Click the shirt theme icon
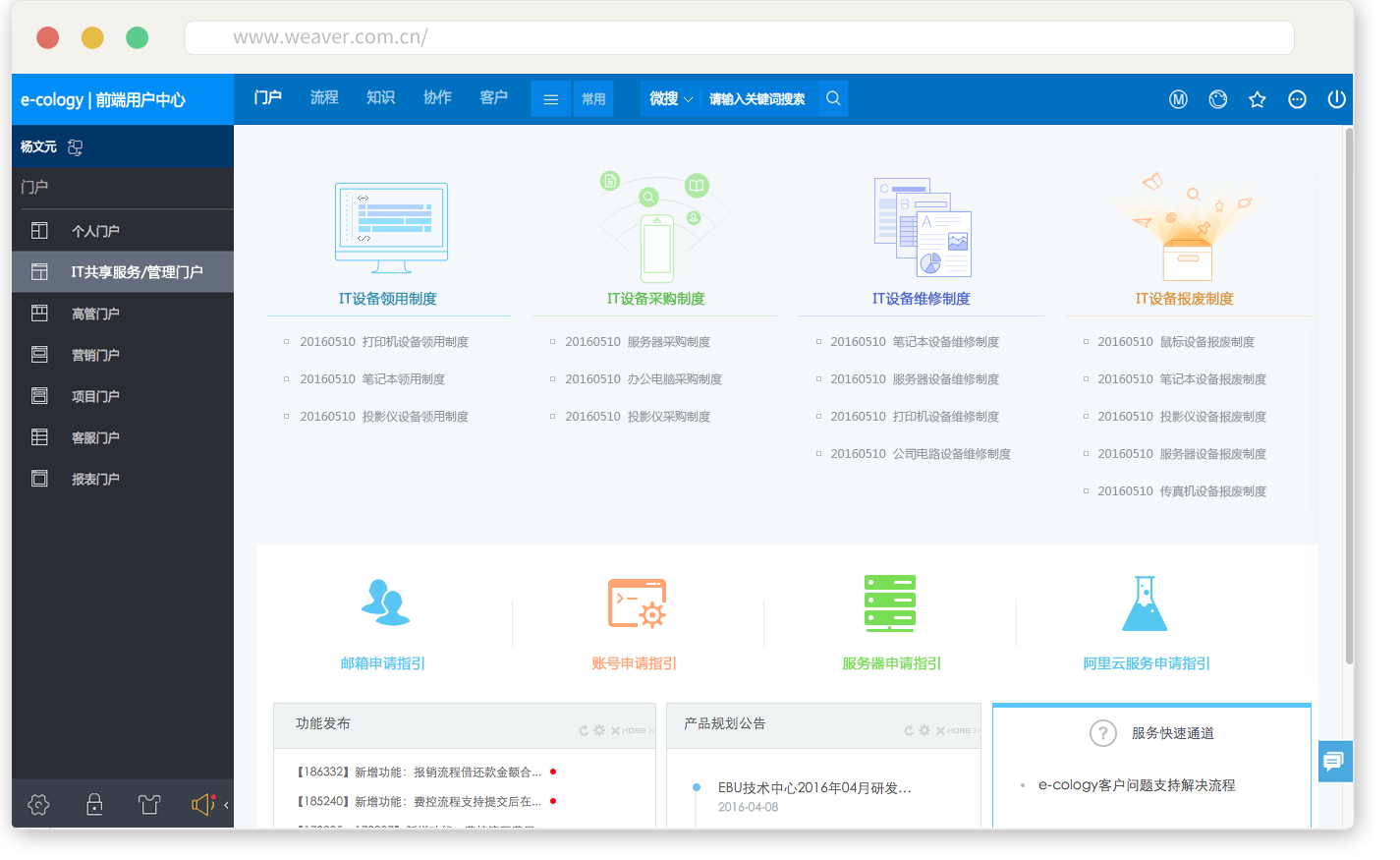This screenshot has width=1400, height=860. (x=149, y=805)
